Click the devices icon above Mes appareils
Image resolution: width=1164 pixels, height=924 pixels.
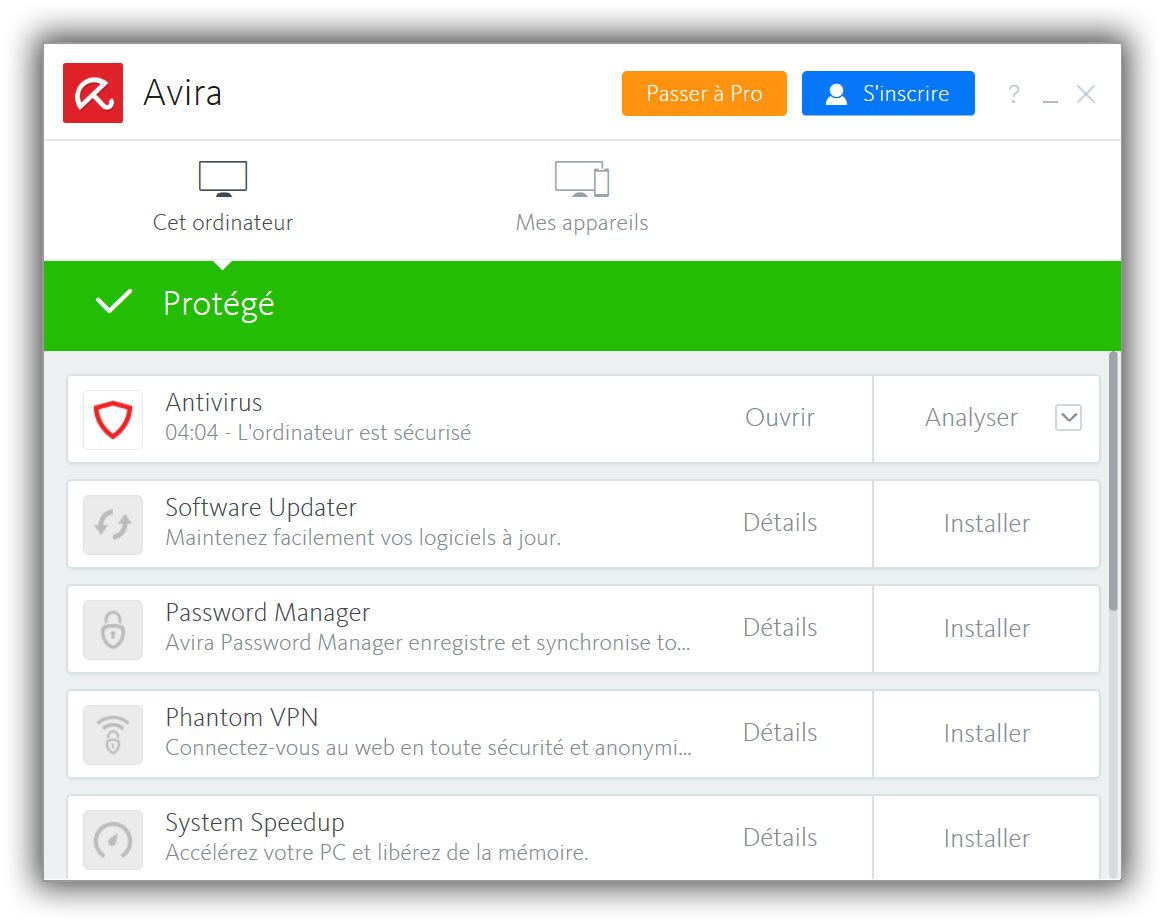[582, 179]
